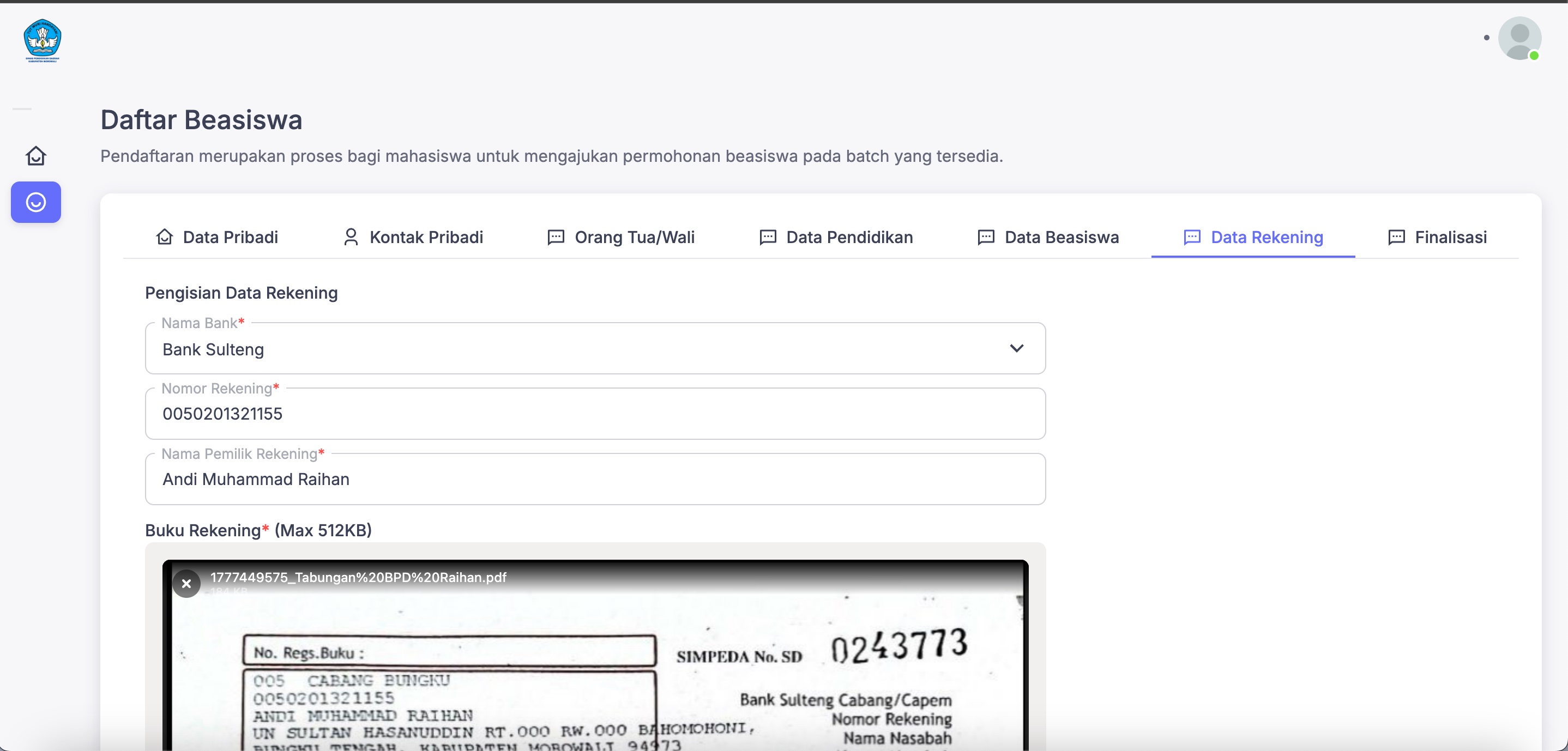The height and width of the screenshot is (751, 1568).
Task: Select the Data Rekening tab
Action: (1253, 238)
